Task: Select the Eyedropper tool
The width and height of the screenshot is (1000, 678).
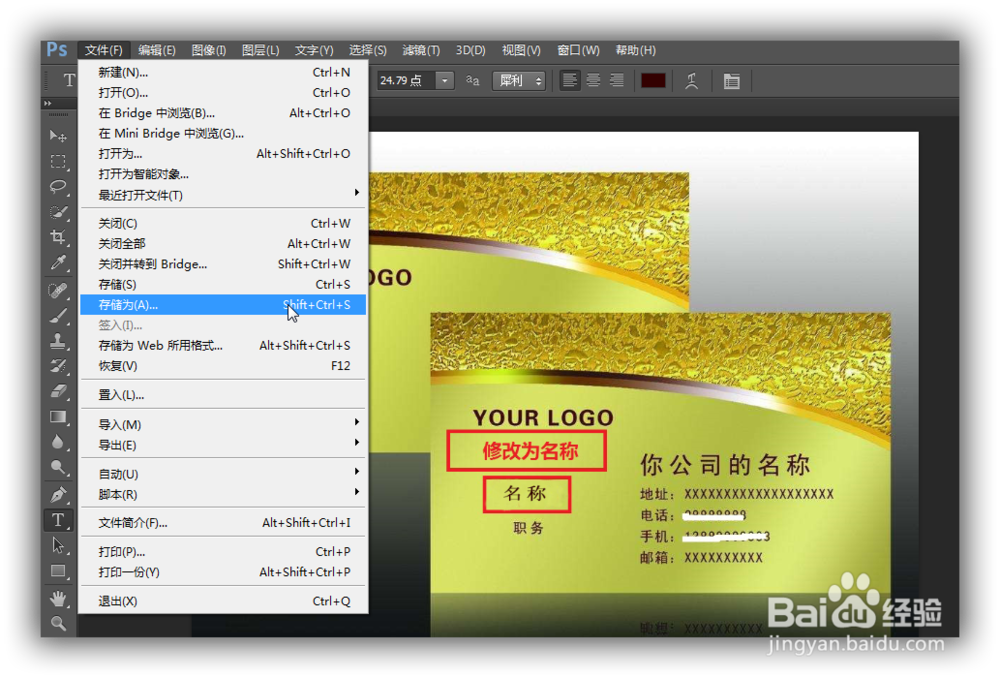Action: [58, 262]
